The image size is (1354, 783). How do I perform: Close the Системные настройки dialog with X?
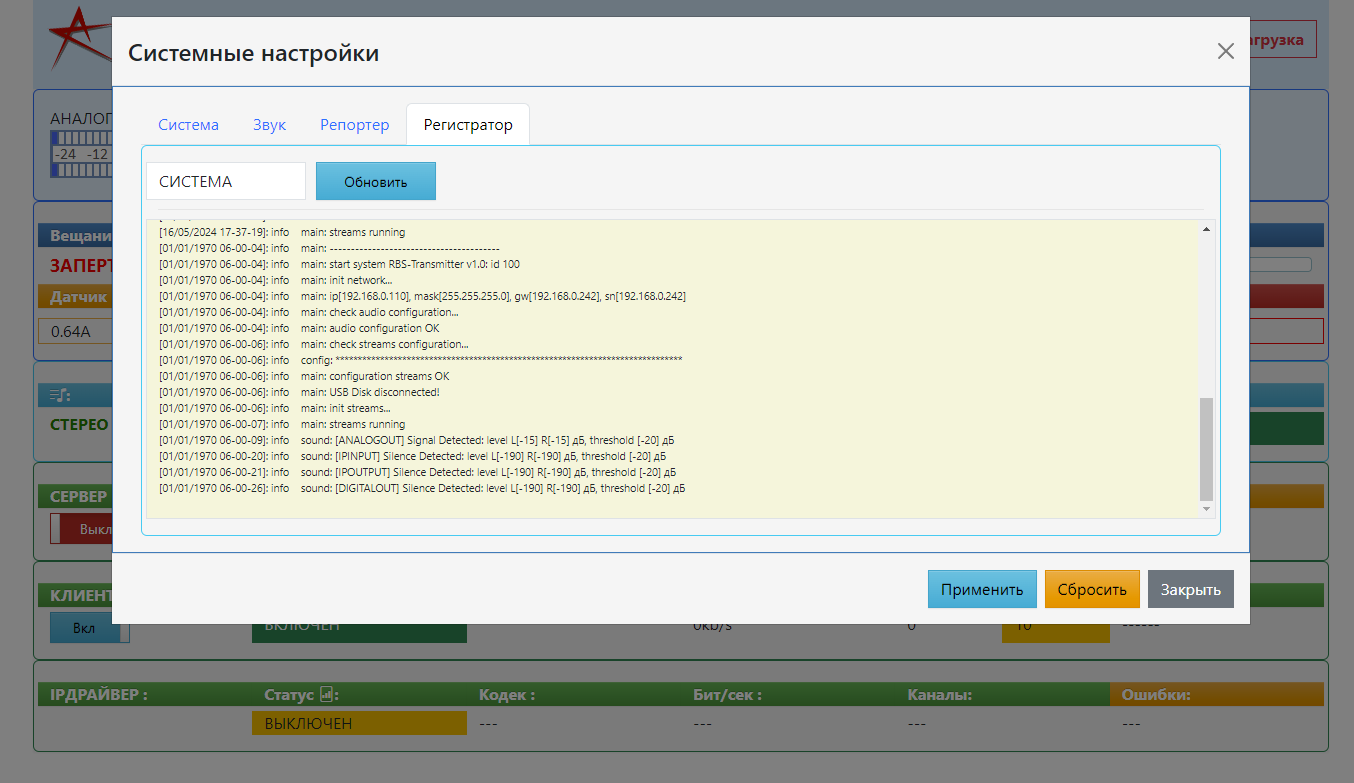[1225, 52]
